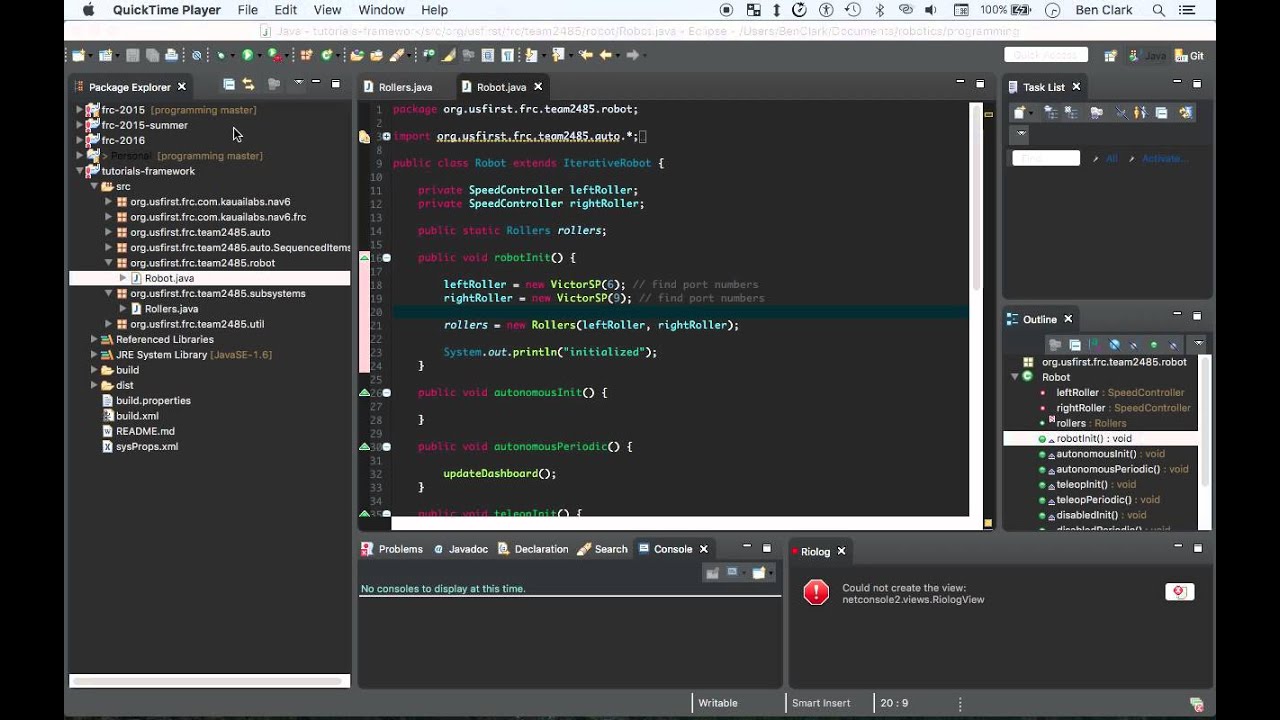Open Spotlight search in macOS menu bar
The width and height of the screenshot is (1280, 720).
pyautogui.click(x=1159, y=10)
